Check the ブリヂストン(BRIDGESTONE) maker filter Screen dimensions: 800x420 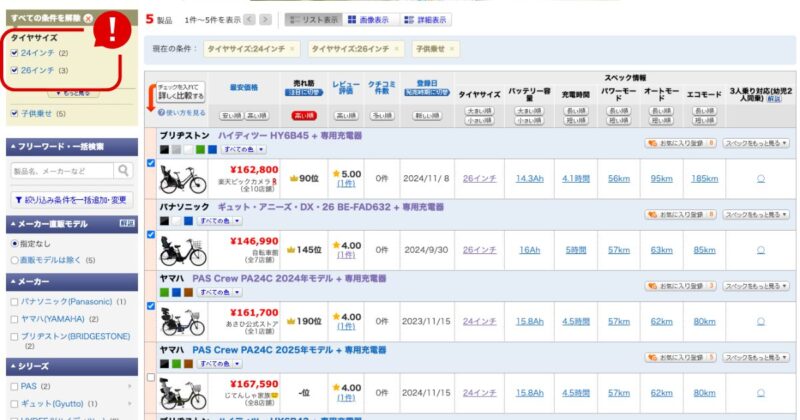point(14,337)
